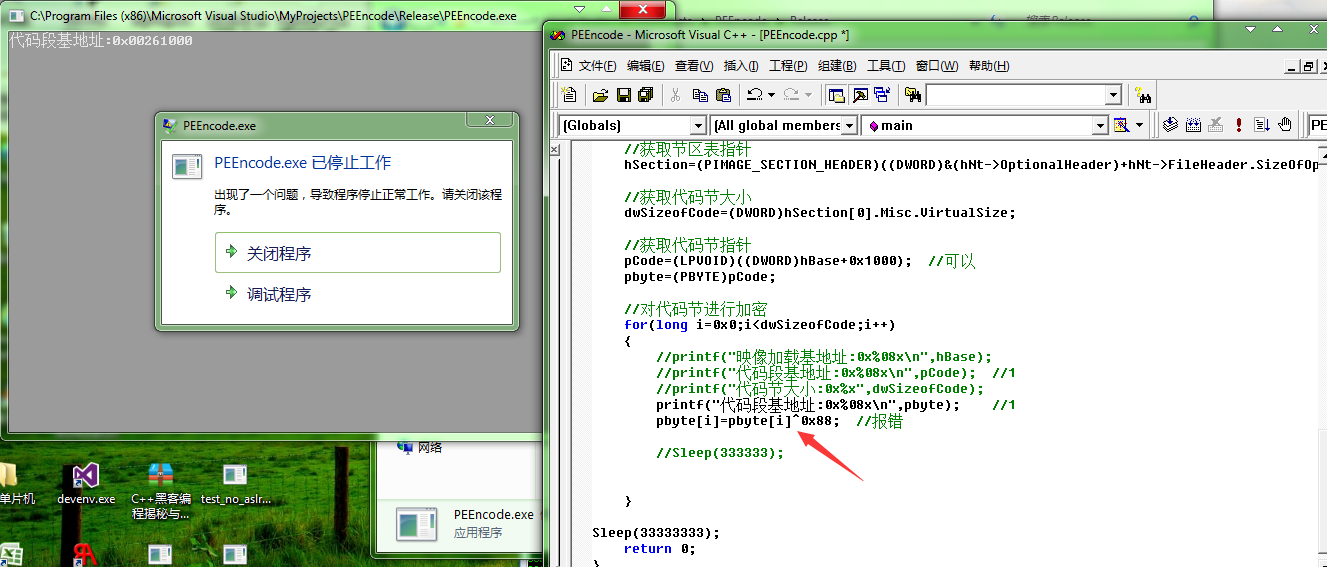This screenshot has height=567, width=1327.
Task: Open the redo history dropdown arrow
Action: (x=808, y=95)
